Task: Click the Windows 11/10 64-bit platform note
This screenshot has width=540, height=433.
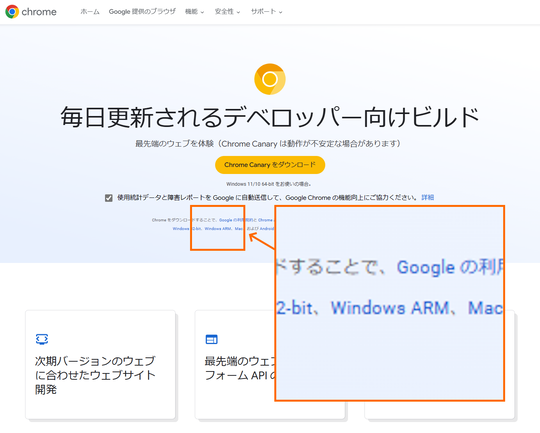Action: coord(269,184)
